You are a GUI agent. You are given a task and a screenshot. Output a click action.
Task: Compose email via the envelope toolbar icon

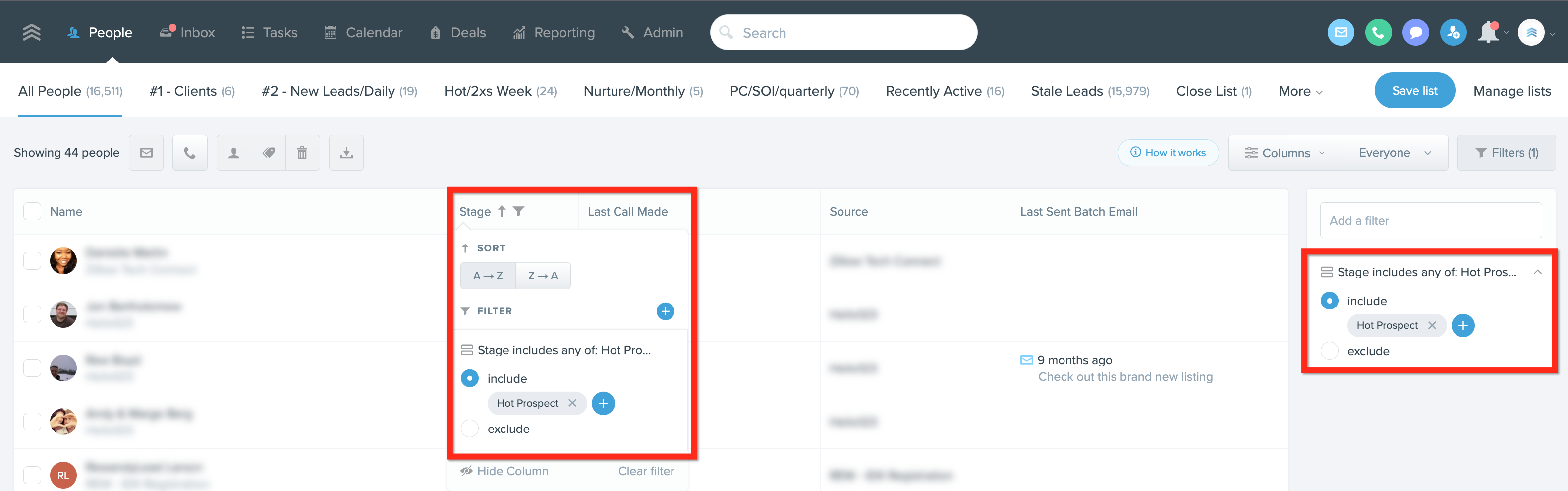tap(146, 152)
